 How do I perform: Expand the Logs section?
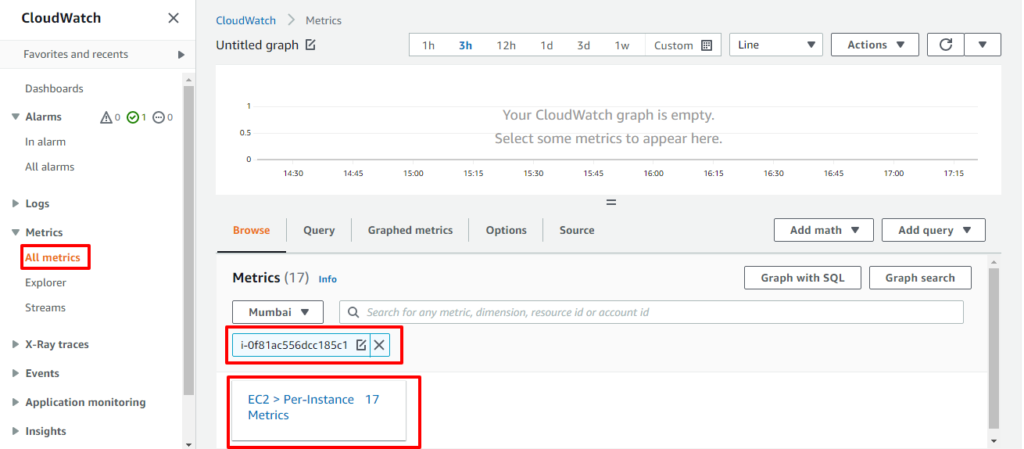16,204
